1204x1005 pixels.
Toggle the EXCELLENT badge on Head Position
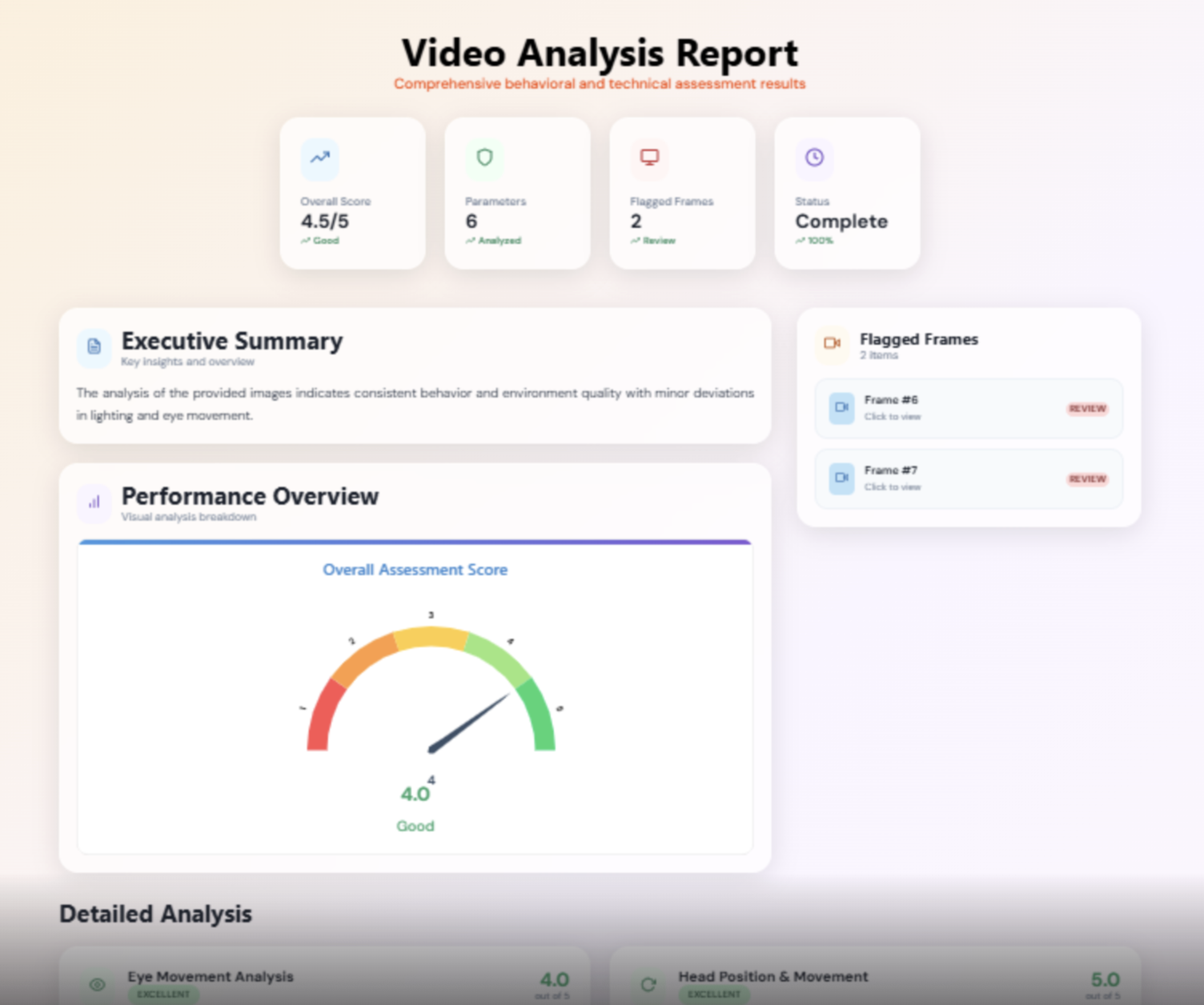[x=713, y=995]
